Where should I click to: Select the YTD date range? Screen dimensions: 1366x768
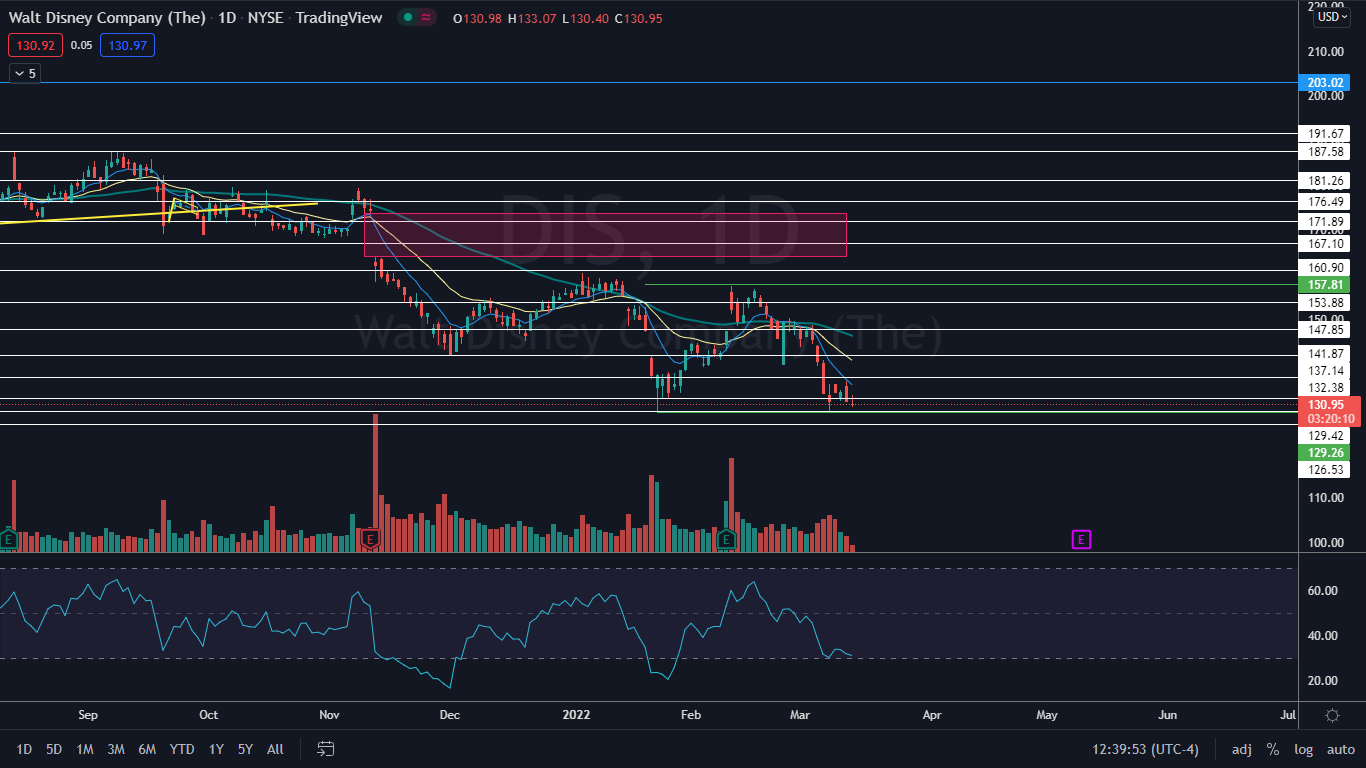(x=182, y=749)
